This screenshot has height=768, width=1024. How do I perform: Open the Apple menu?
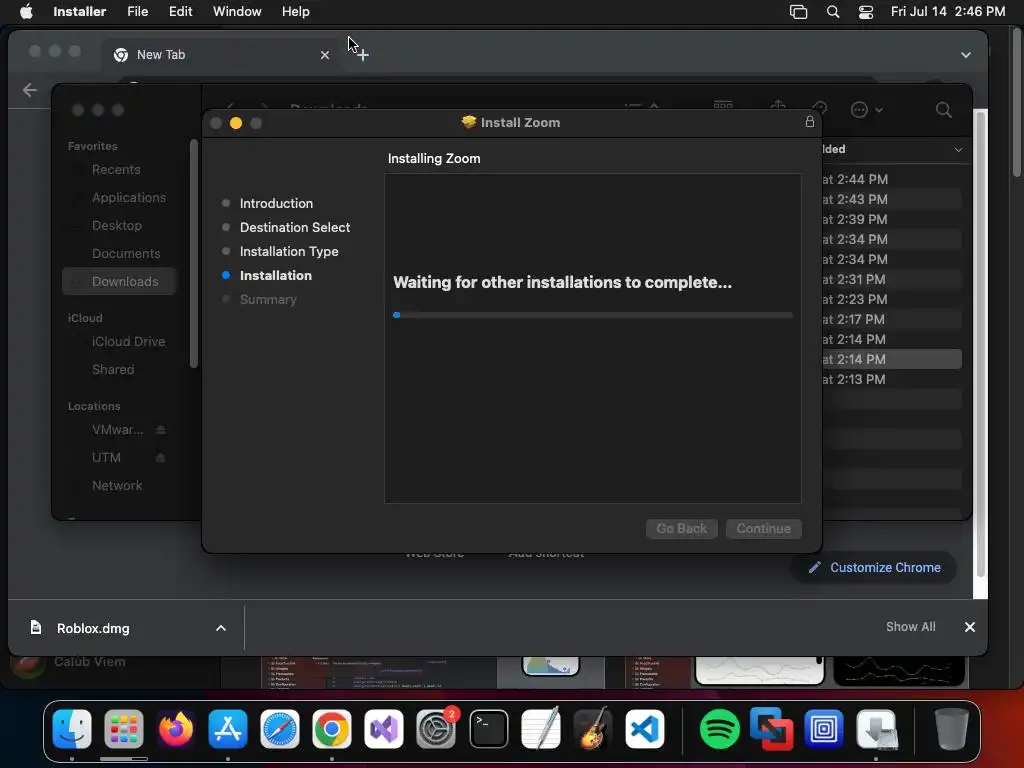click(x=26, y=11)
